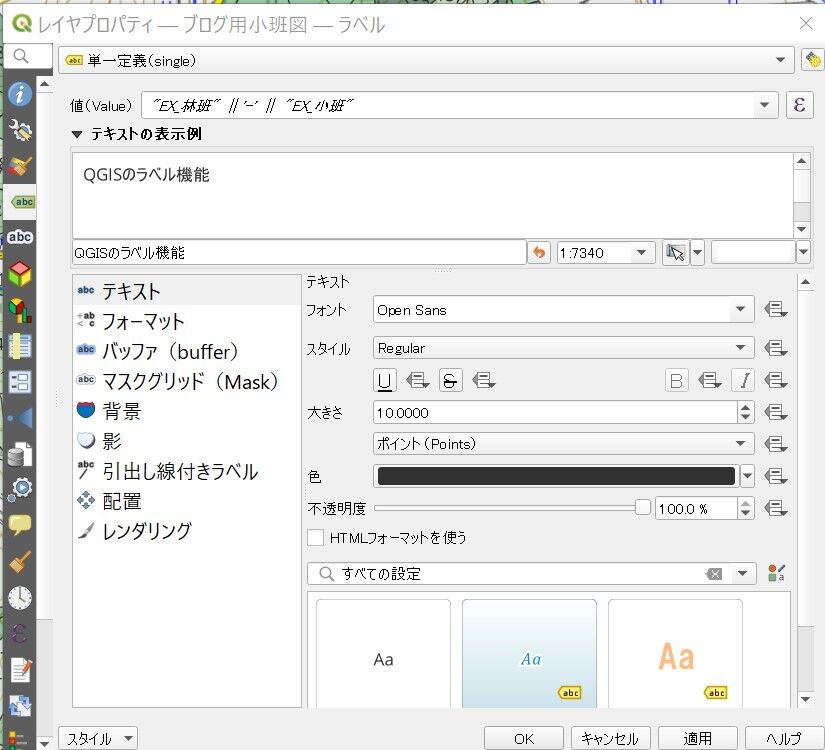825x750 pixels.
Task: Reset sample text with orange arrow button
Action: [539, 253]
